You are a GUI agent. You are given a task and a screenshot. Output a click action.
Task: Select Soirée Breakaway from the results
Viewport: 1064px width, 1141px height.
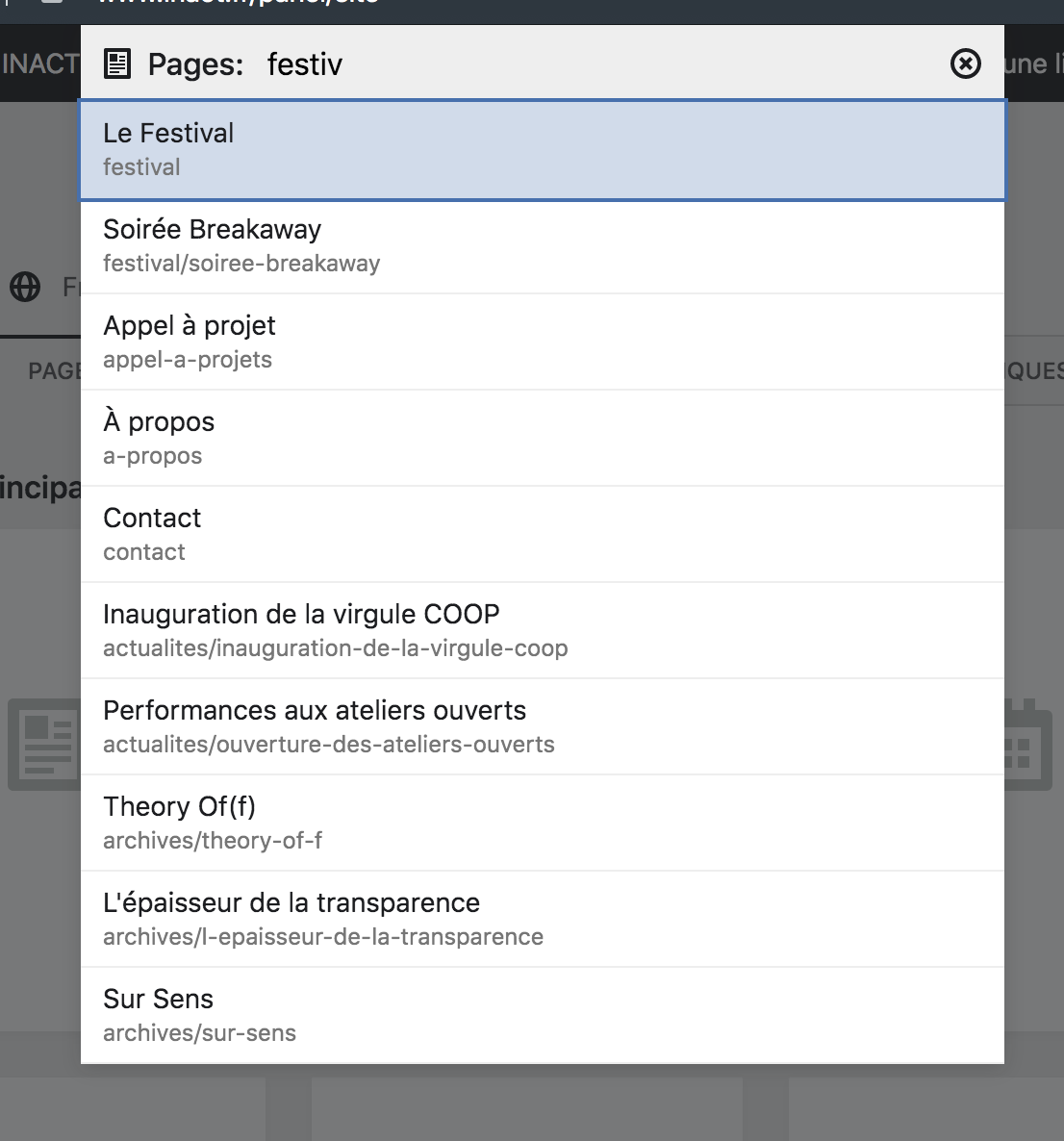click(x=544, y=244)
